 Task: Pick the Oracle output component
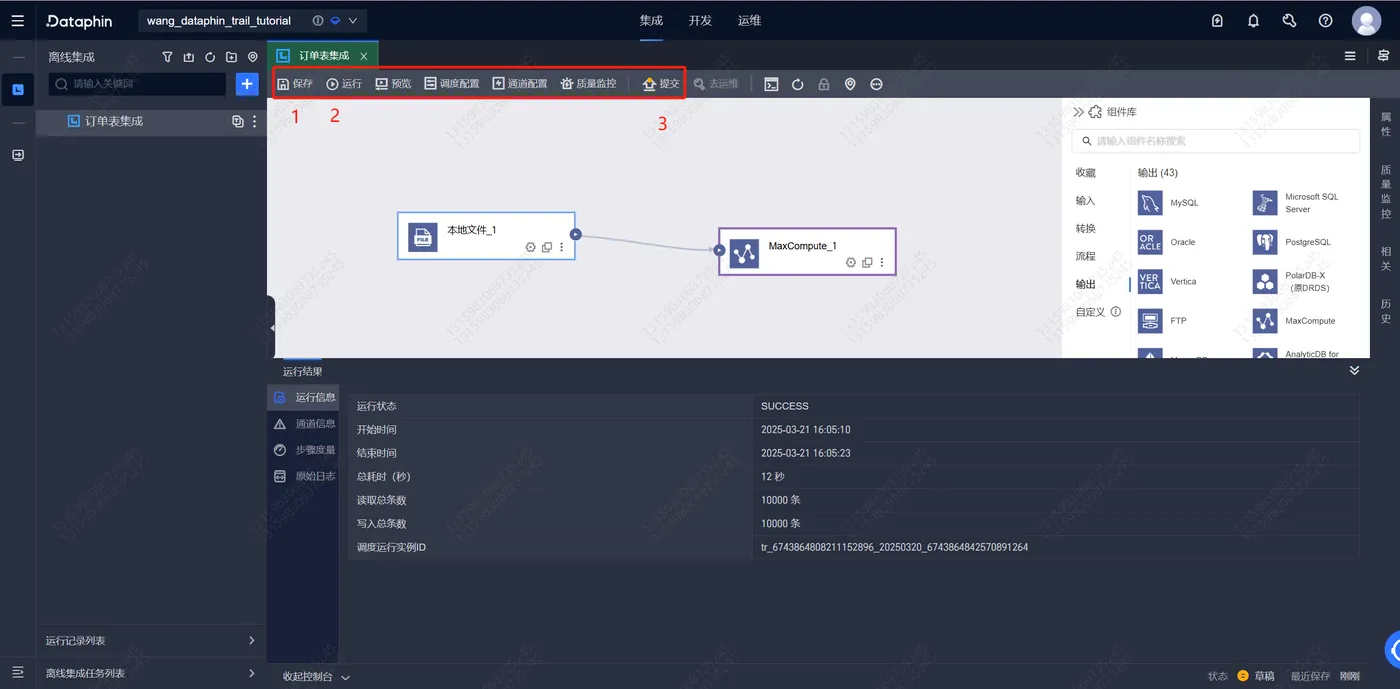1167,242
